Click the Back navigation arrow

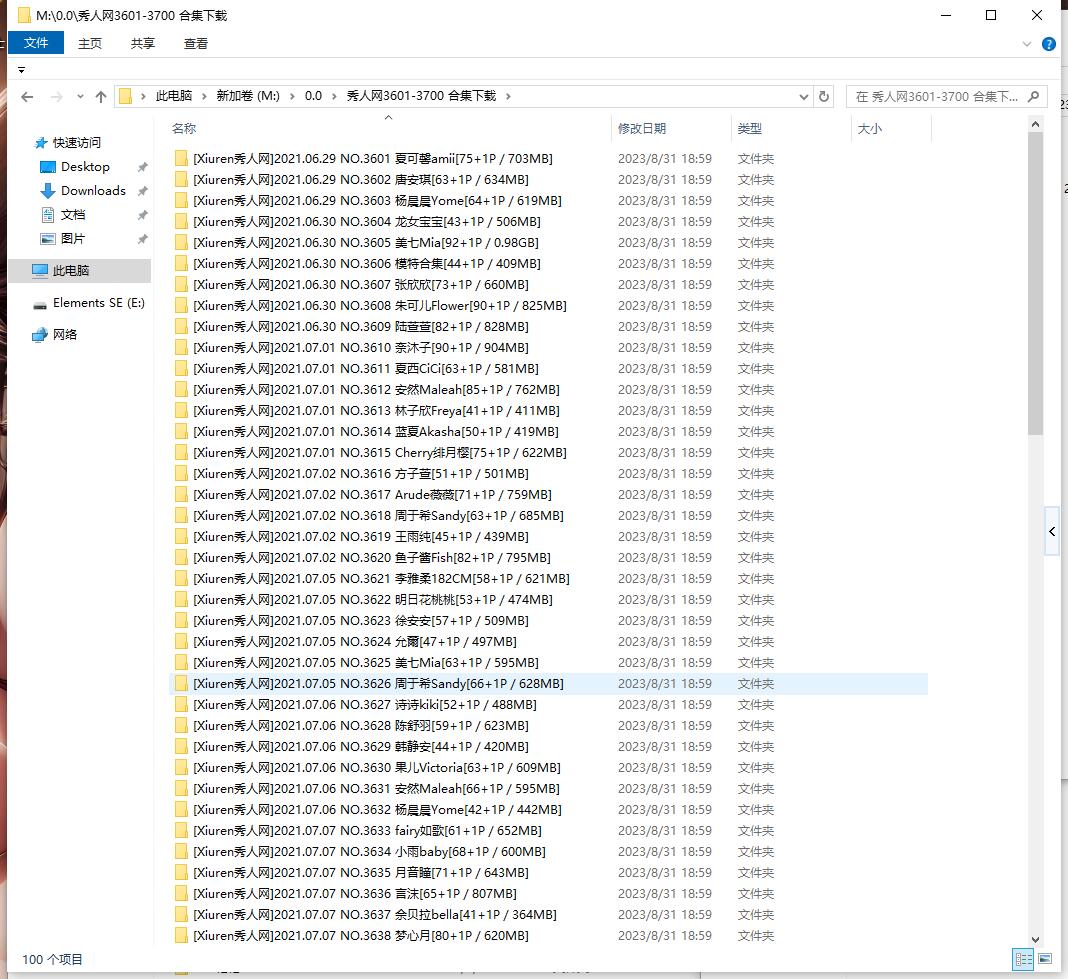point(27,97)
